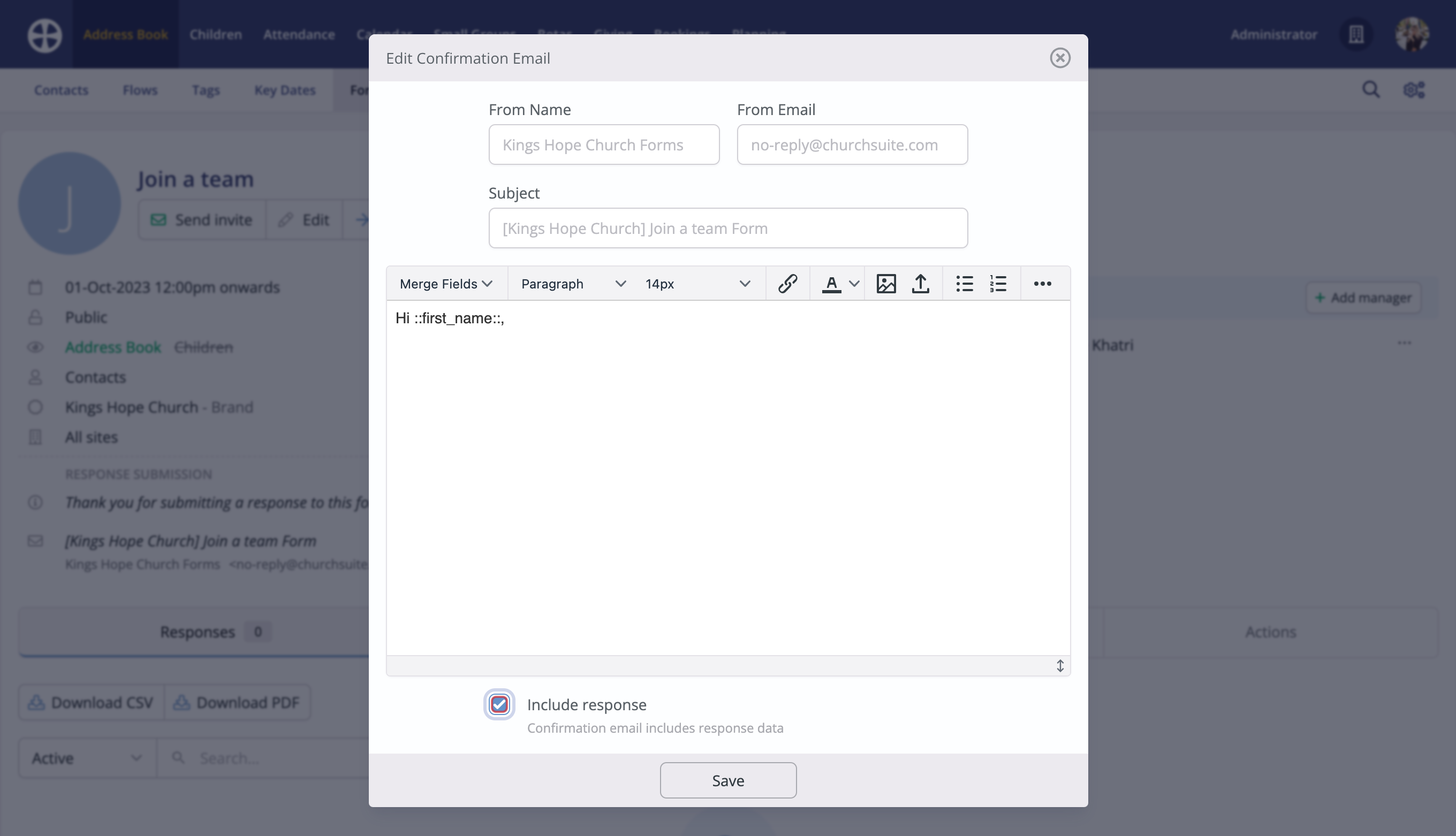The width and height of the screenshot is (1456, 836).
Task: Switch to the Key Dates sub-tab
Action: 285,90
